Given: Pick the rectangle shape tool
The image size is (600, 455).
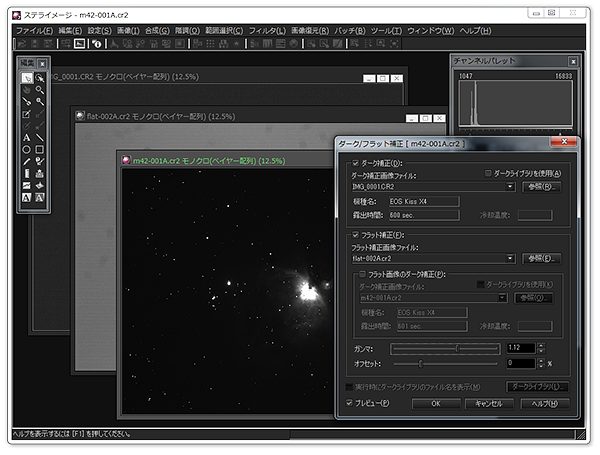Looking at the screenshot, I should (x=40, y=149).
